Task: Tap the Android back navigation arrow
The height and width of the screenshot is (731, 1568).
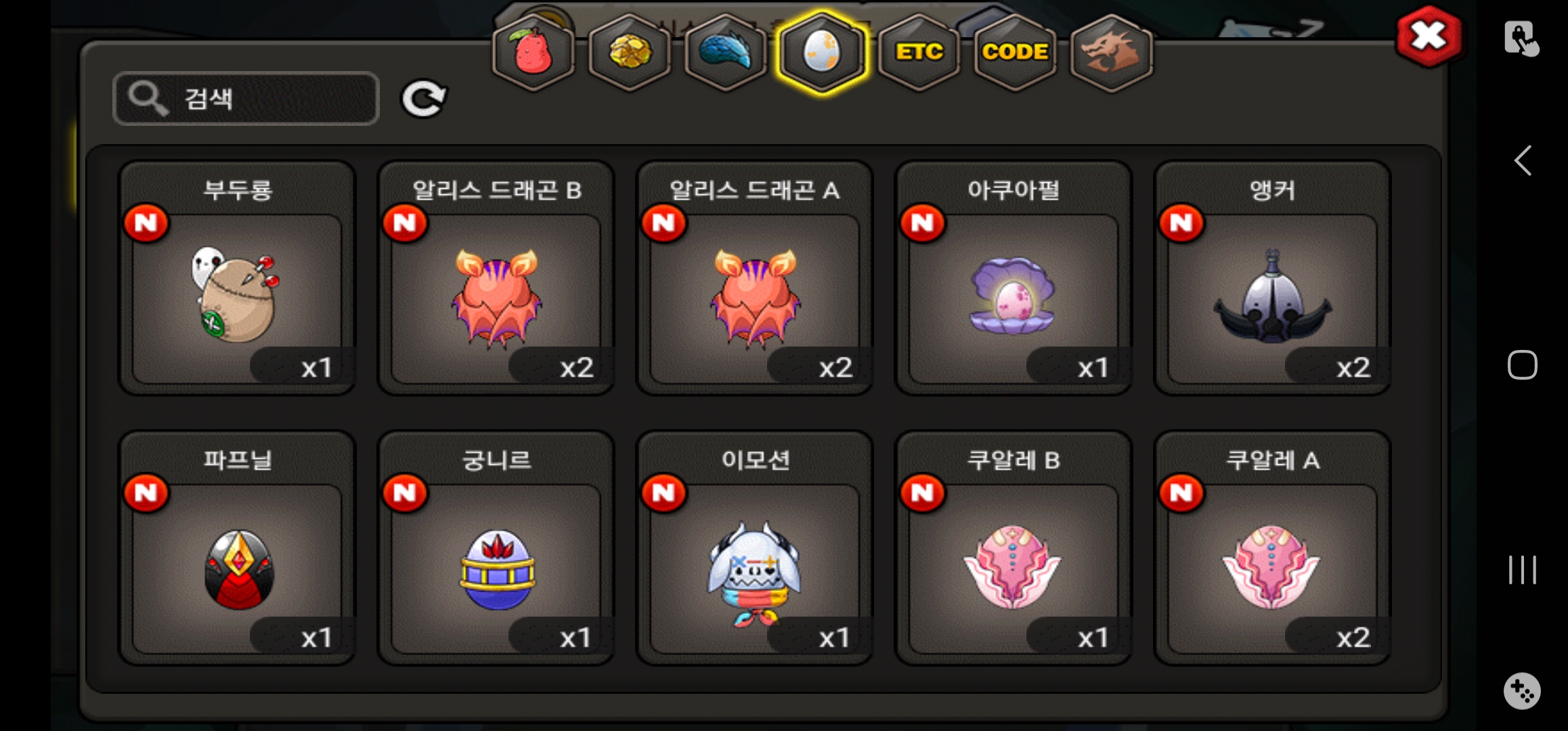Action: (1523, 161)
